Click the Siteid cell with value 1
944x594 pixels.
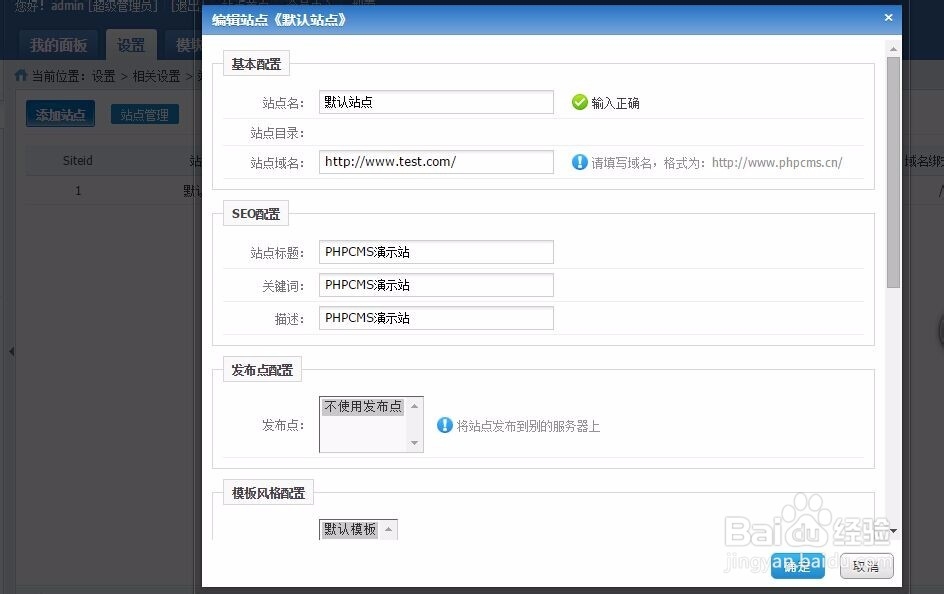tap(78, 191)
